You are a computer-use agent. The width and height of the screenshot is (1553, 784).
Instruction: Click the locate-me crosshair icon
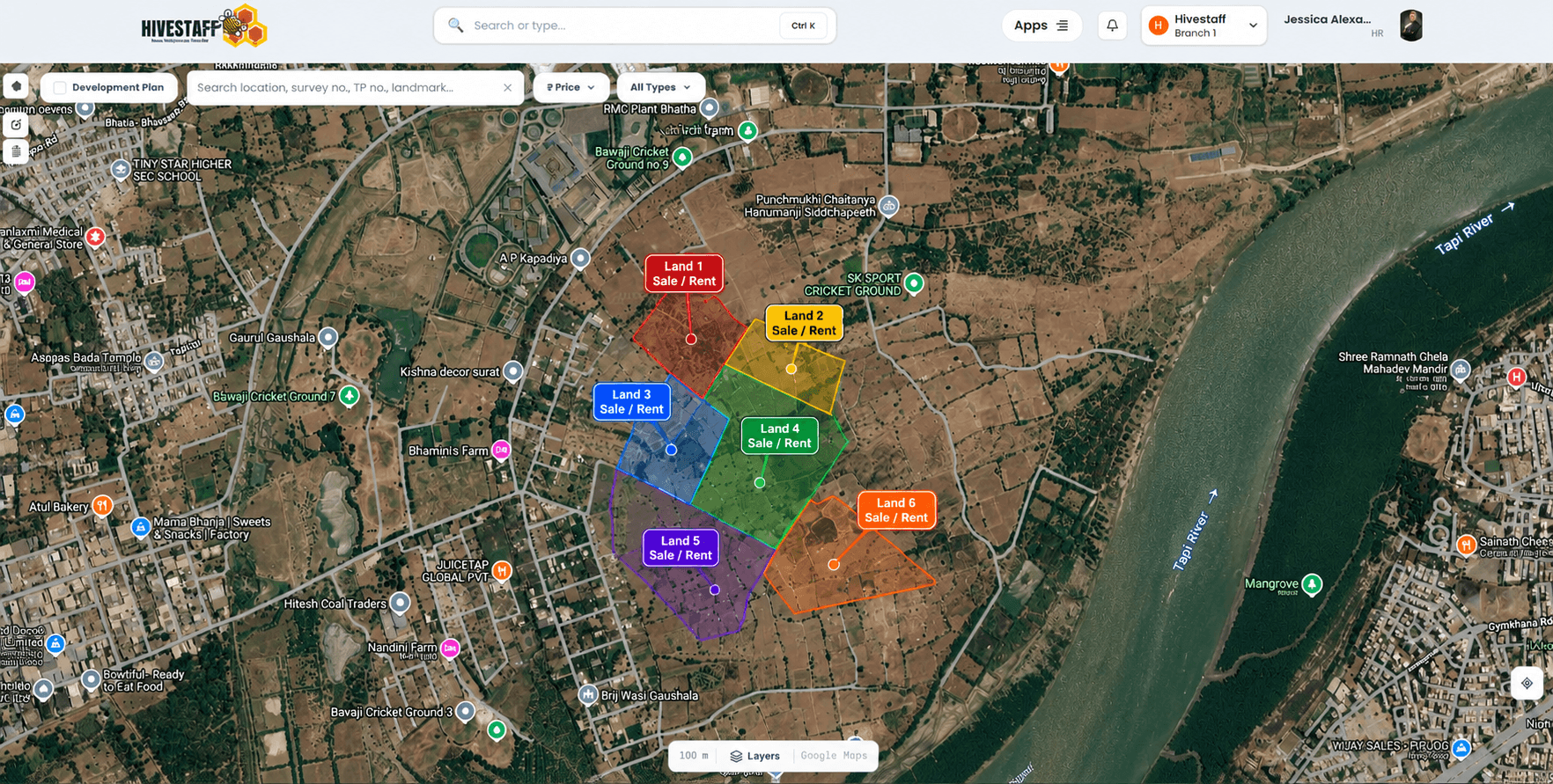pos(1527,683)
